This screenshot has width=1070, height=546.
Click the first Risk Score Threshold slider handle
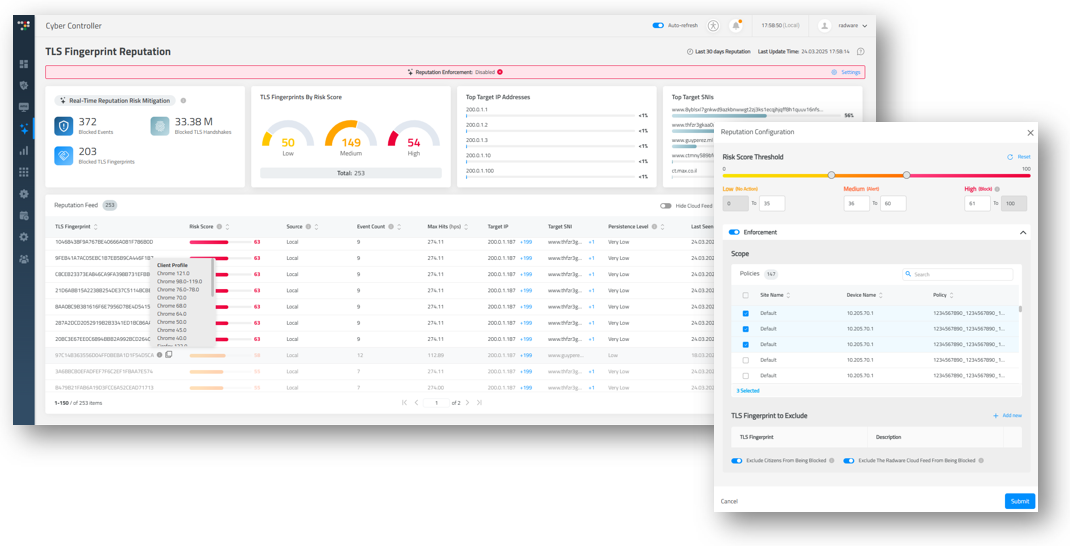pyautogui.click(x=831, y=175)
